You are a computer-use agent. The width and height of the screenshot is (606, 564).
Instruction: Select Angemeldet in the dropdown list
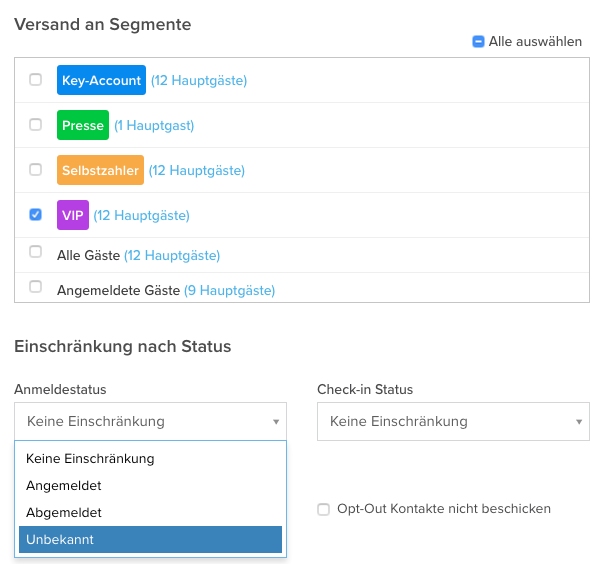click(x=64, y=486)
